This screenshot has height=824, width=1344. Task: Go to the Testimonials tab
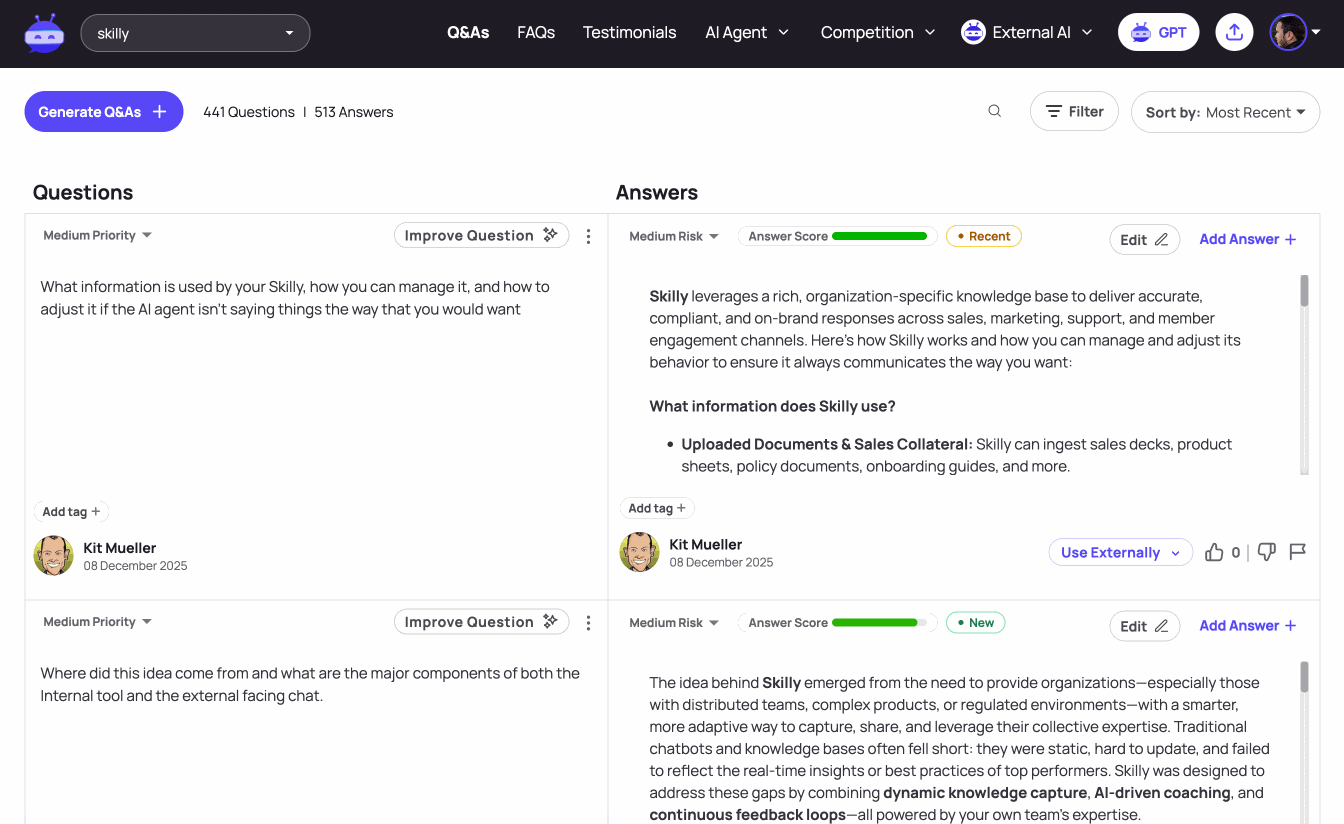tap(630, 33)
